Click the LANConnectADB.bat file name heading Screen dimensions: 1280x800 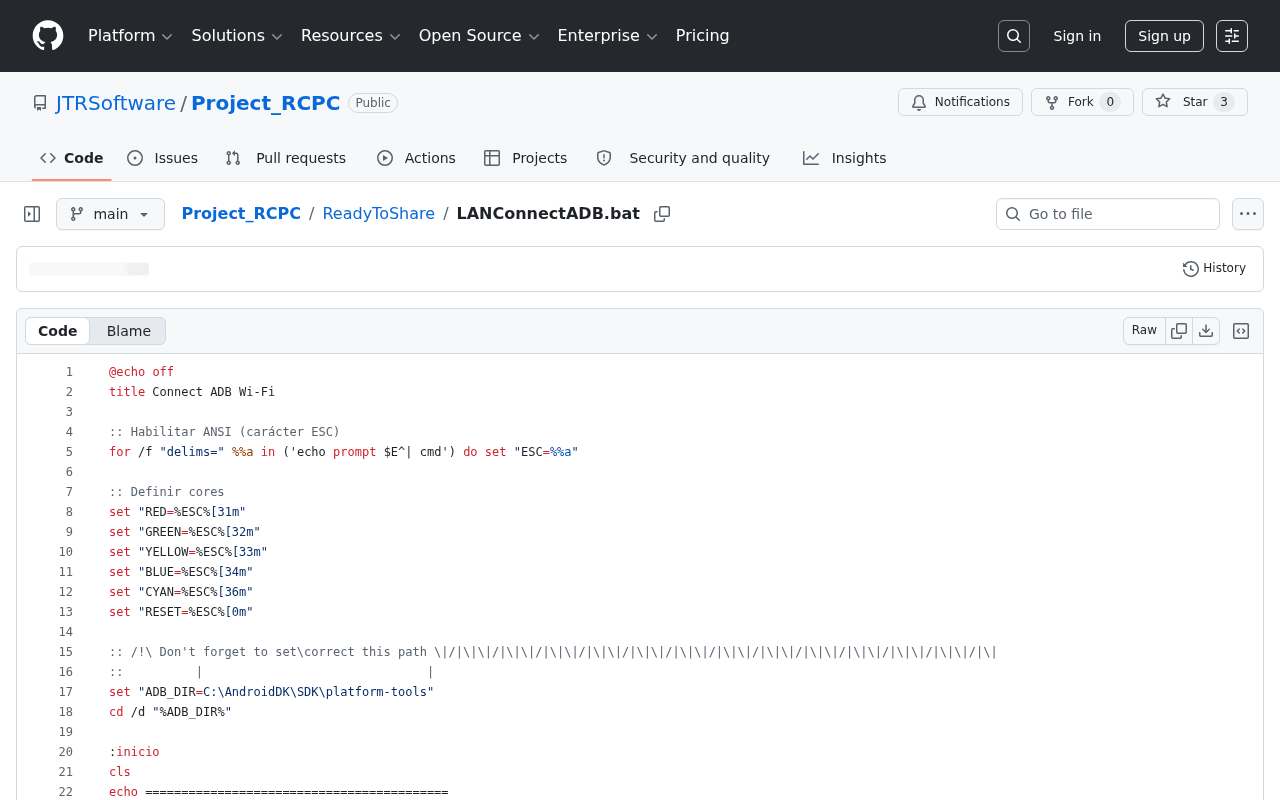[x=548, y=214]
